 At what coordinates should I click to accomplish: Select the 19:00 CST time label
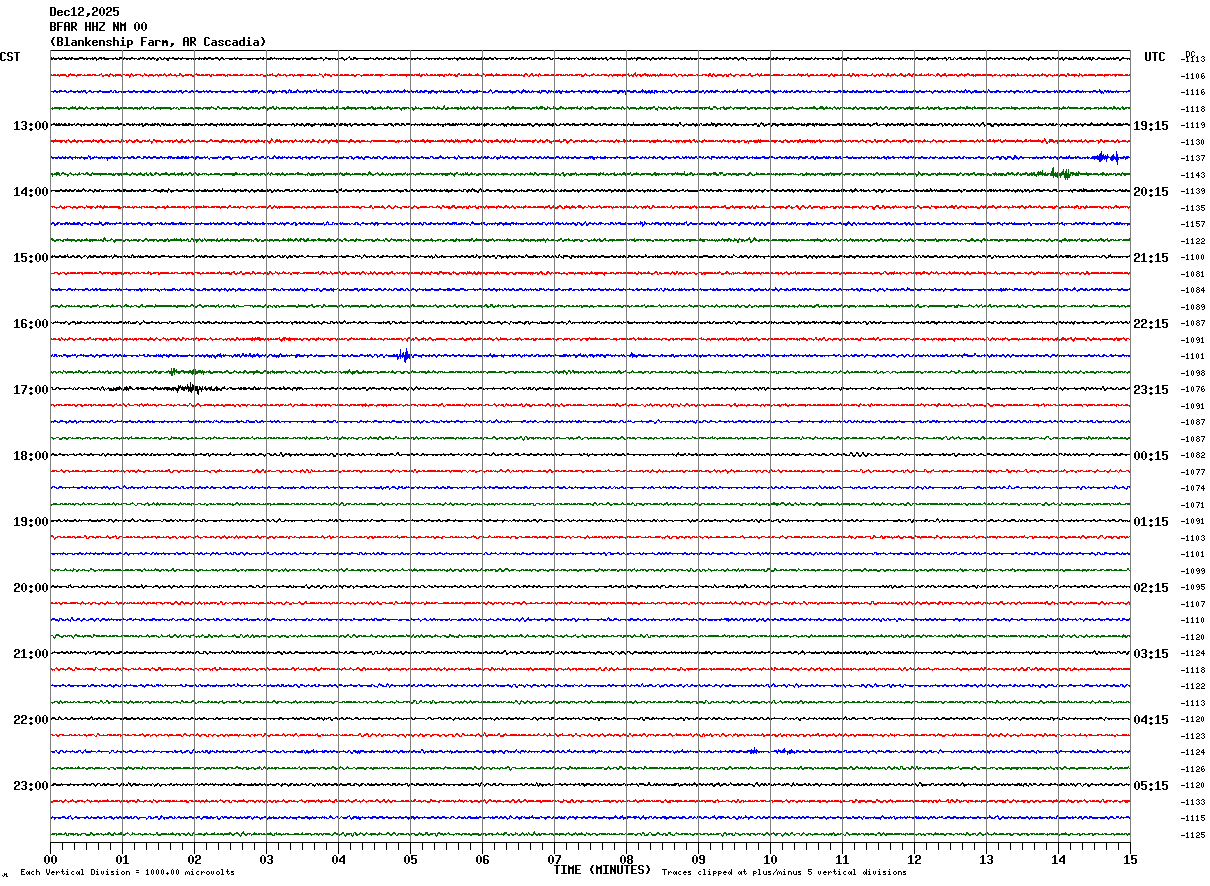[30, 522]
